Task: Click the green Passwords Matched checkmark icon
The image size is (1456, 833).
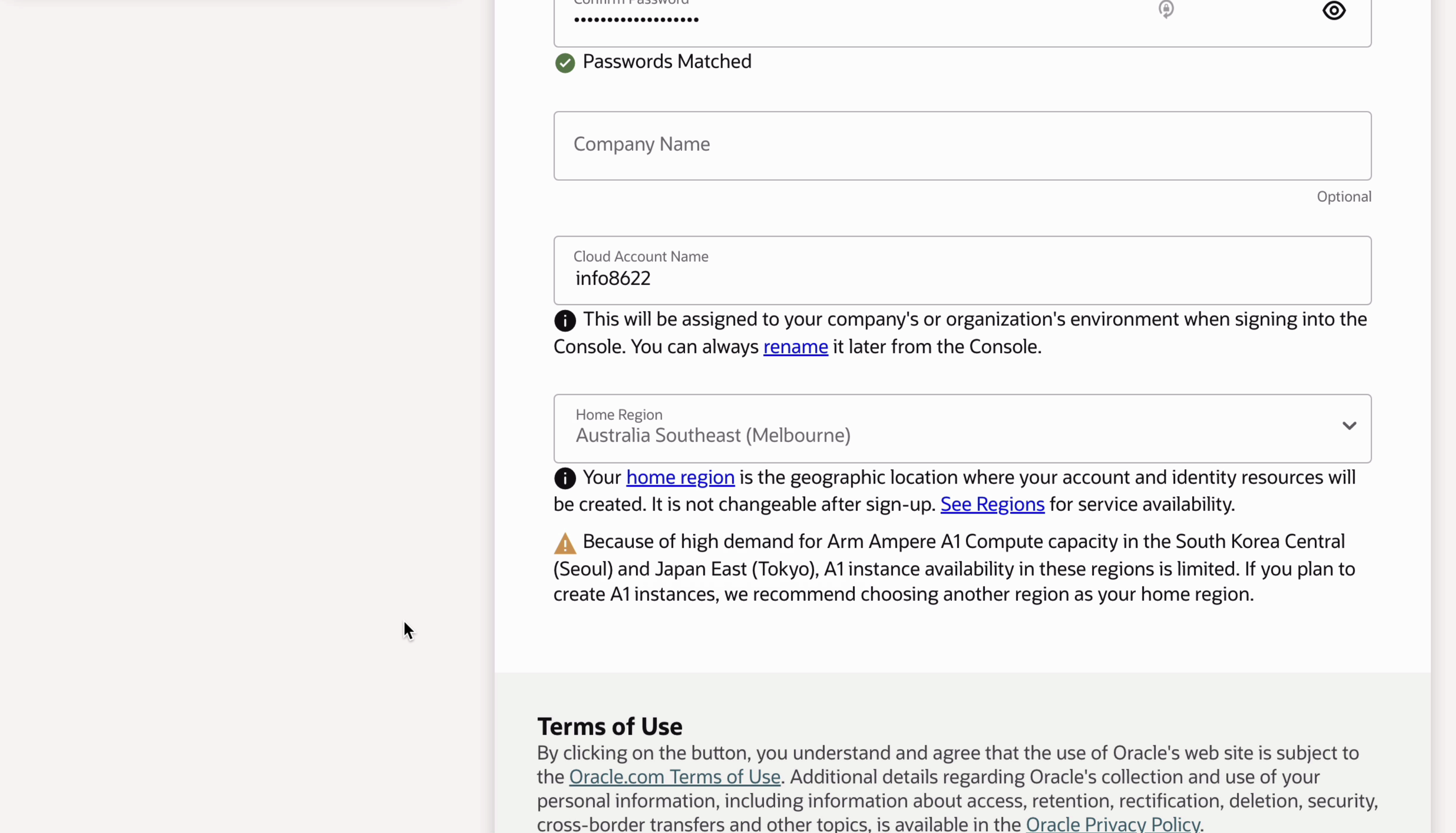Action: 565,63
